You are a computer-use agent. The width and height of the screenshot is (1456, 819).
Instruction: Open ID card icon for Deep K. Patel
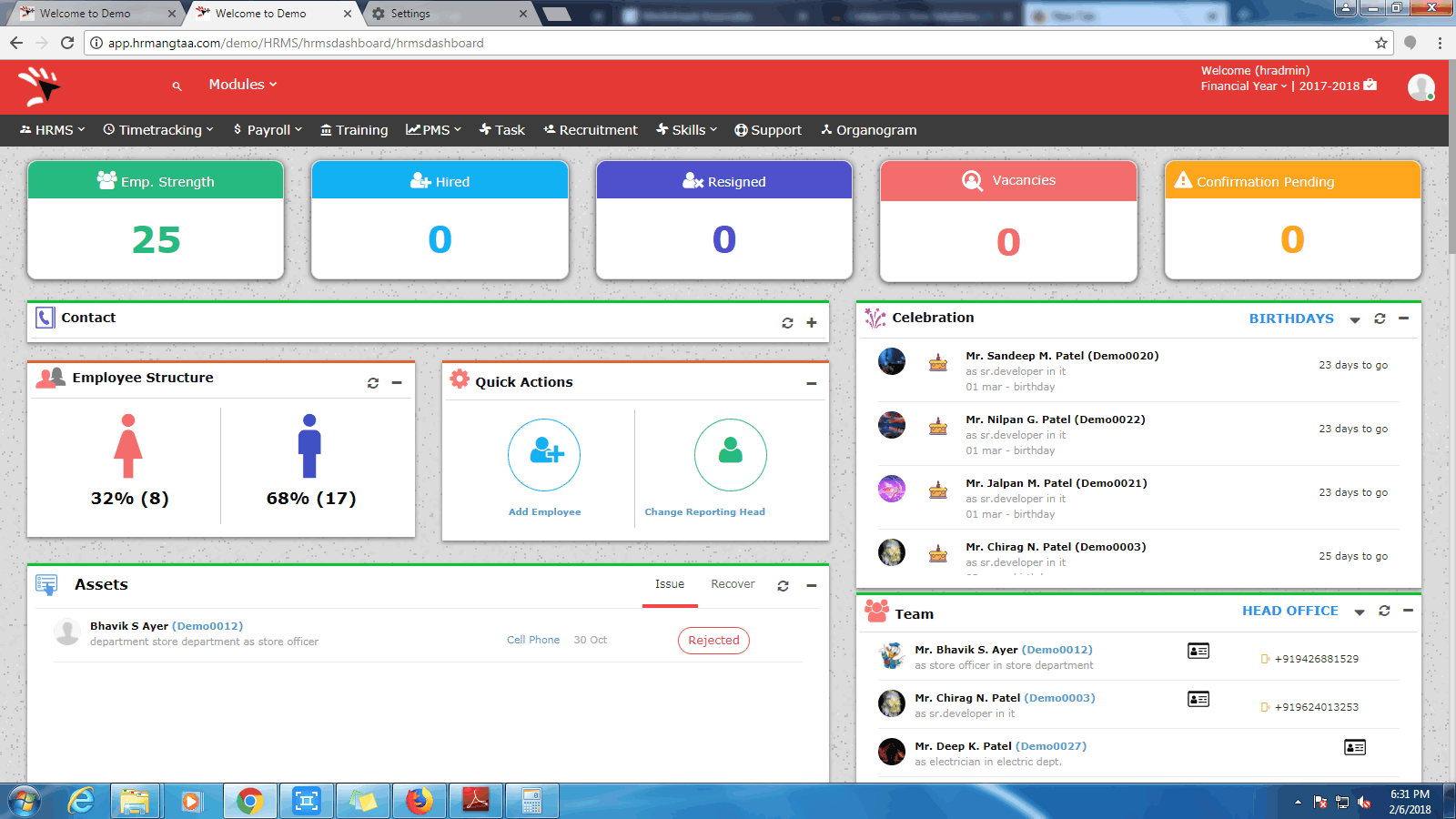[x=1355, y=747]
